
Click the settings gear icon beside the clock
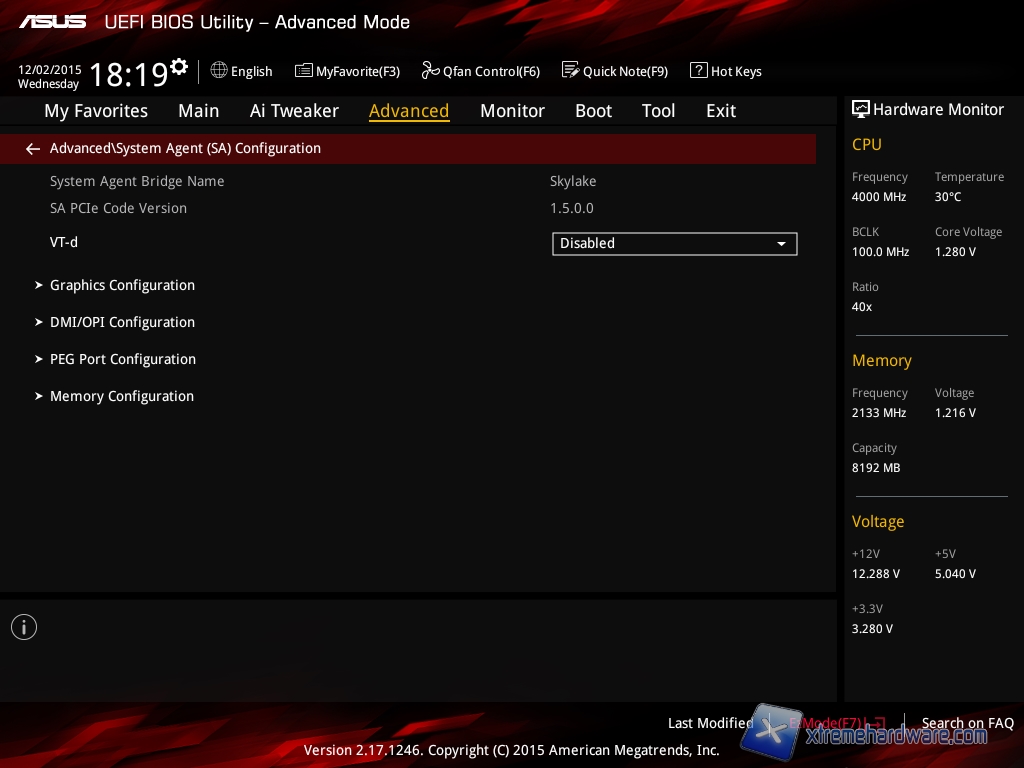(179, 67)
